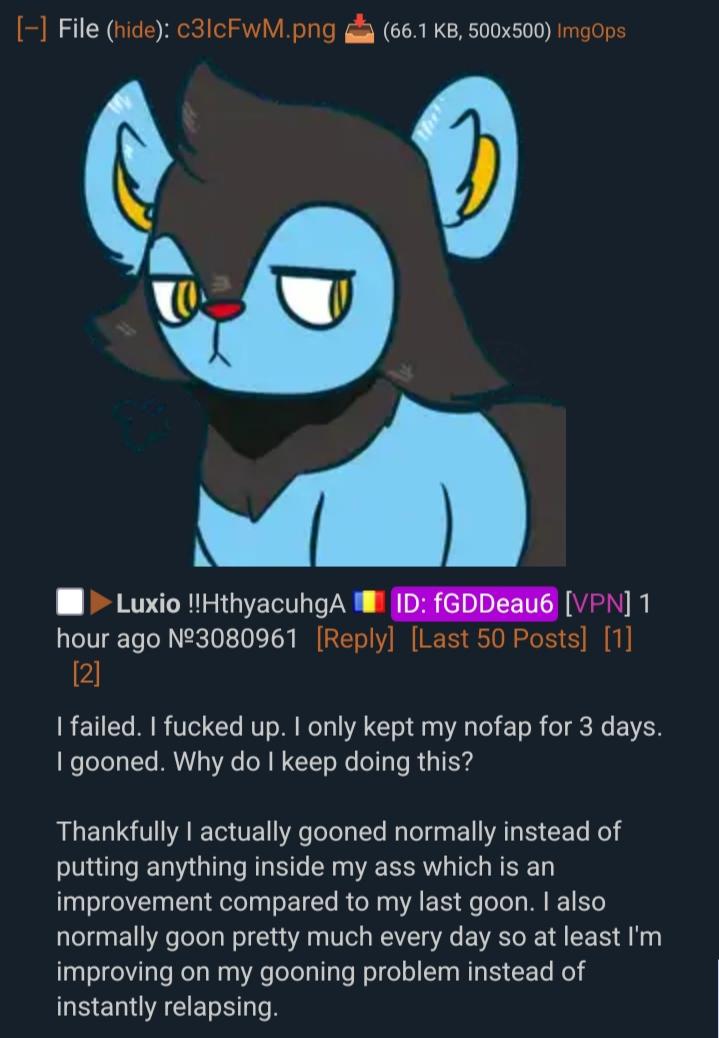Download the image via the tray icon

360,29
